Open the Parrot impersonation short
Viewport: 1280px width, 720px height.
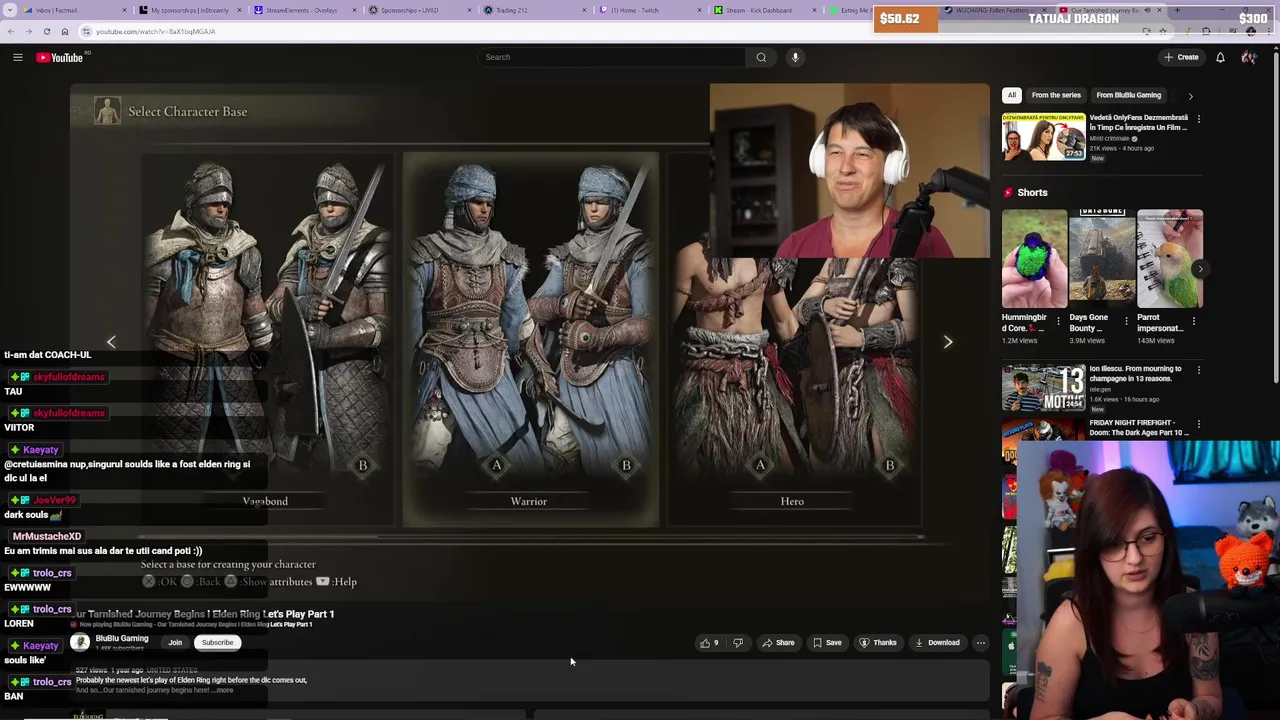(1169, 259)
